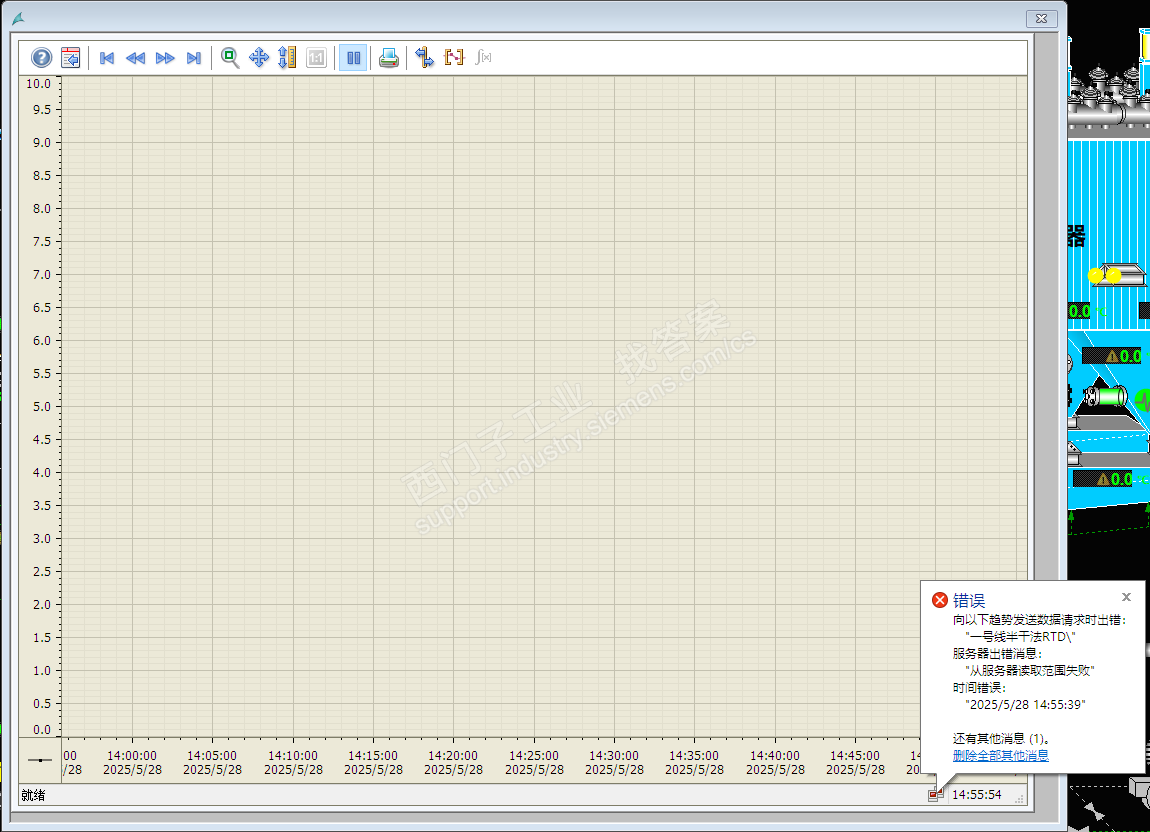
Task: Go to next data record
Action: [165, 58]
